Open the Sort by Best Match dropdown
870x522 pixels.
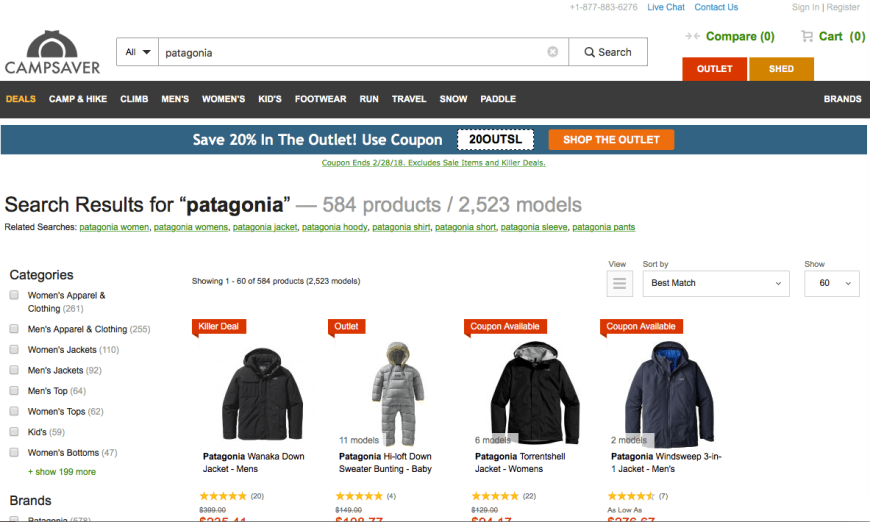(716, 283)
